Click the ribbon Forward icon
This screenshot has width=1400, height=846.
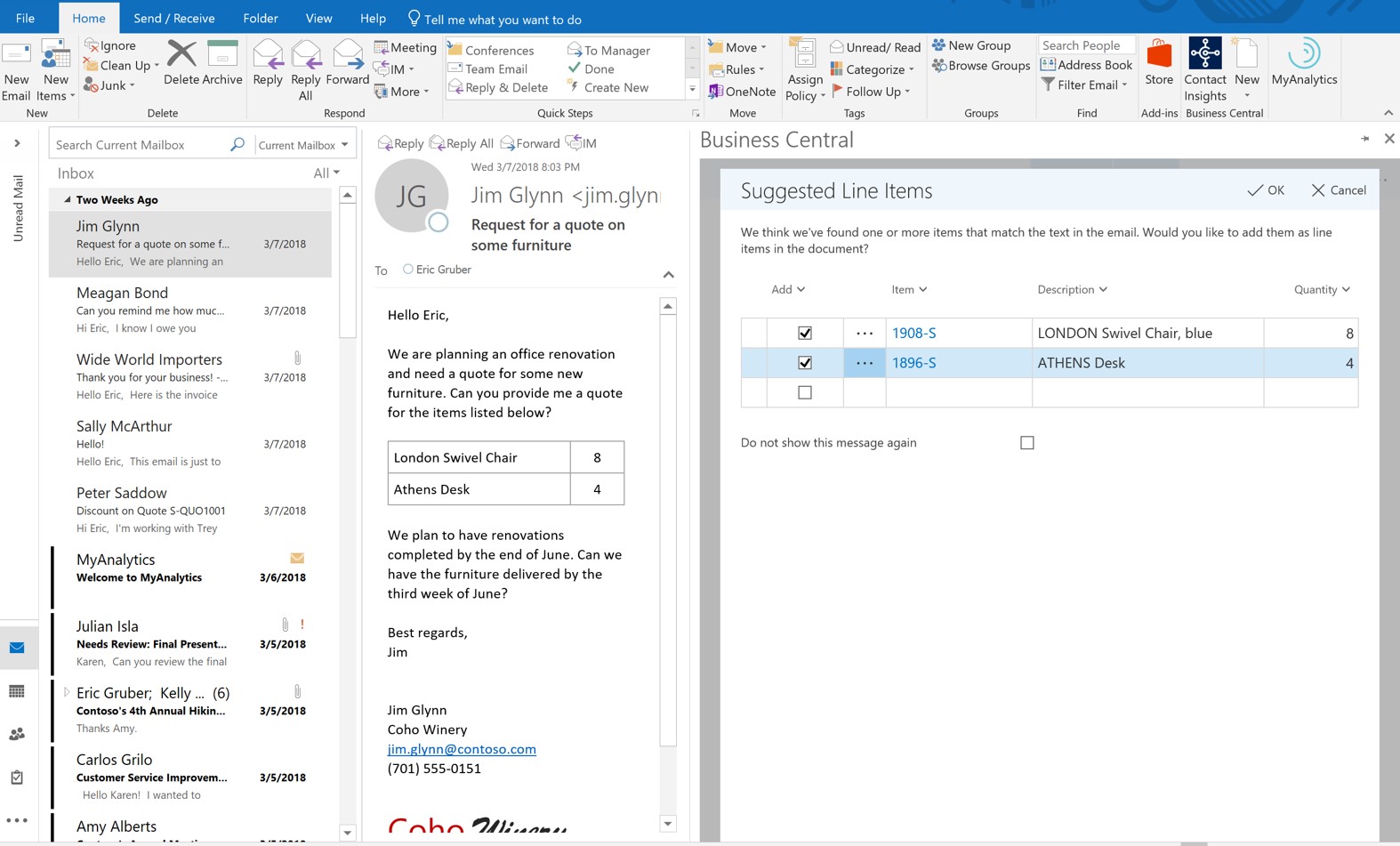[x=347, y=54]
